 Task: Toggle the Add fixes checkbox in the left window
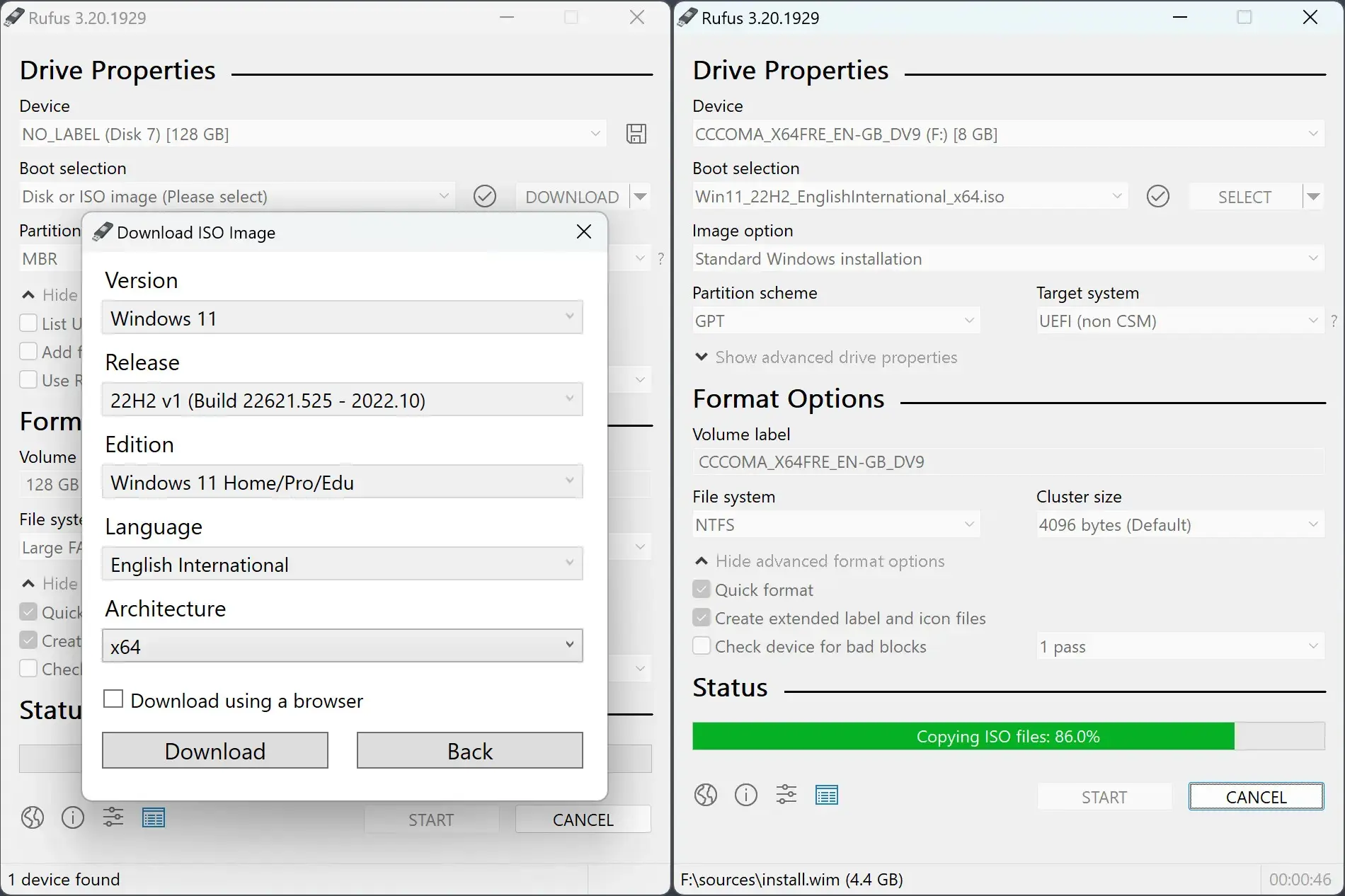[28, 351]
